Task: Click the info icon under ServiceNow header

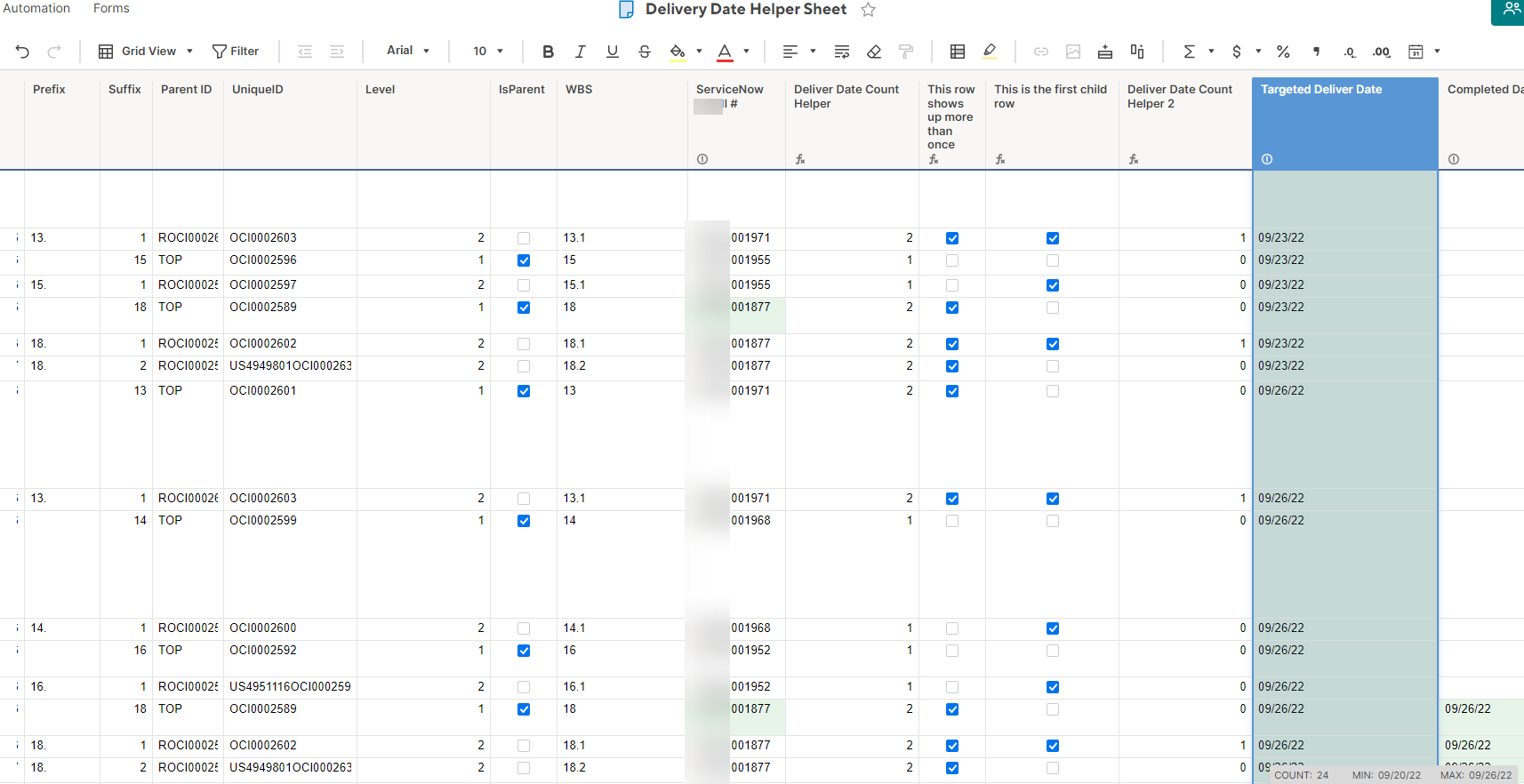Action: click(x=702, y=160)
